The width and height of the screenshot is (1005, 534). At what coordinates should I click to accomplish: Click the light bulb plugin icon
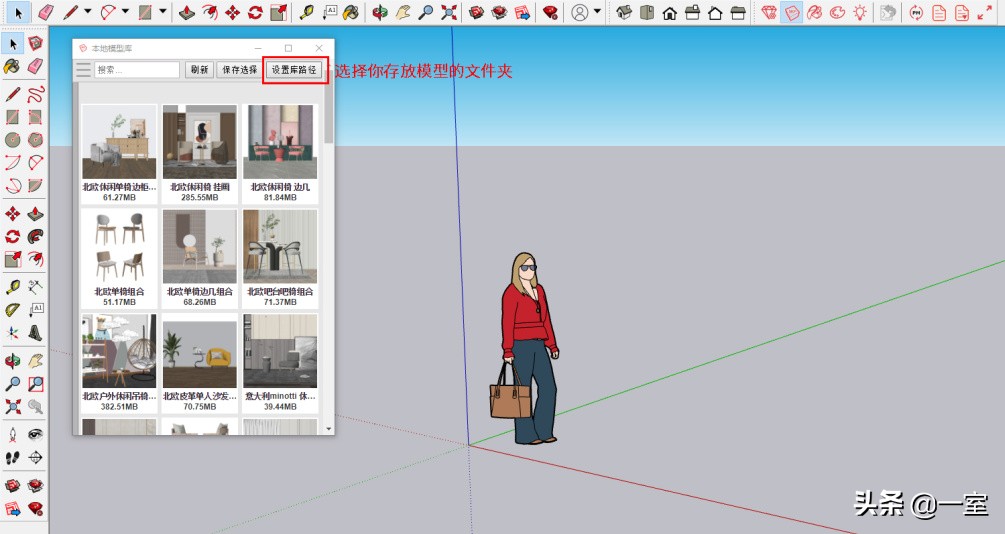(x=860, y=13)
